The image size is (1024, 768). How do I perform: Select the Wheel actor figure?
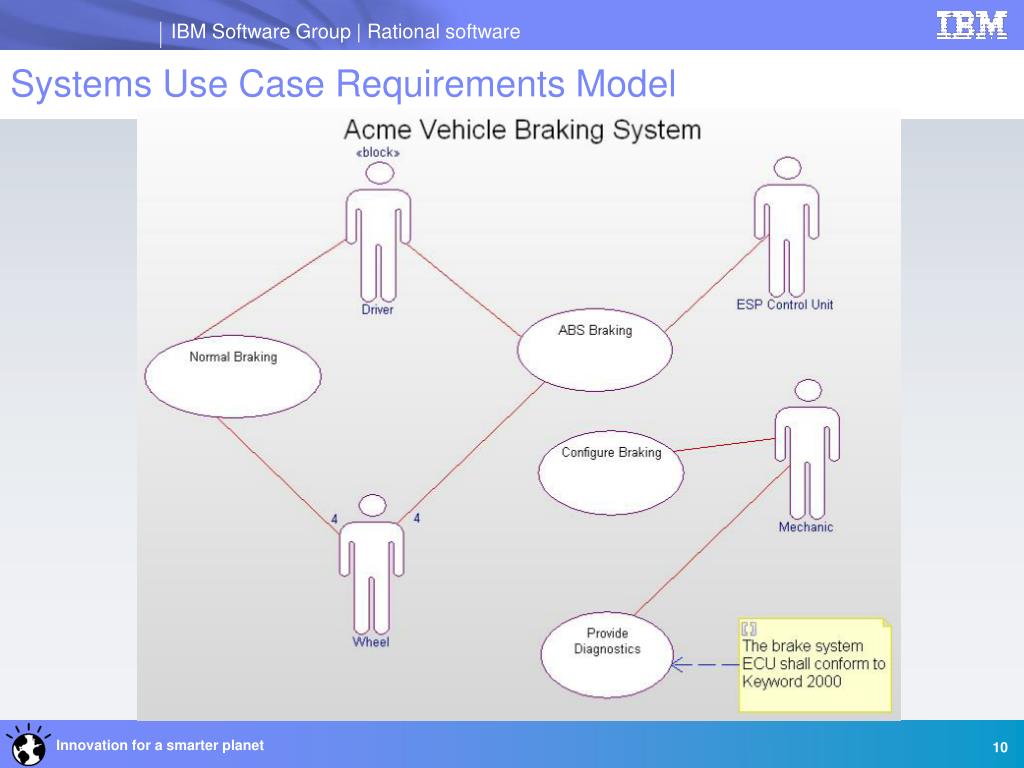(x=372, y=564)
